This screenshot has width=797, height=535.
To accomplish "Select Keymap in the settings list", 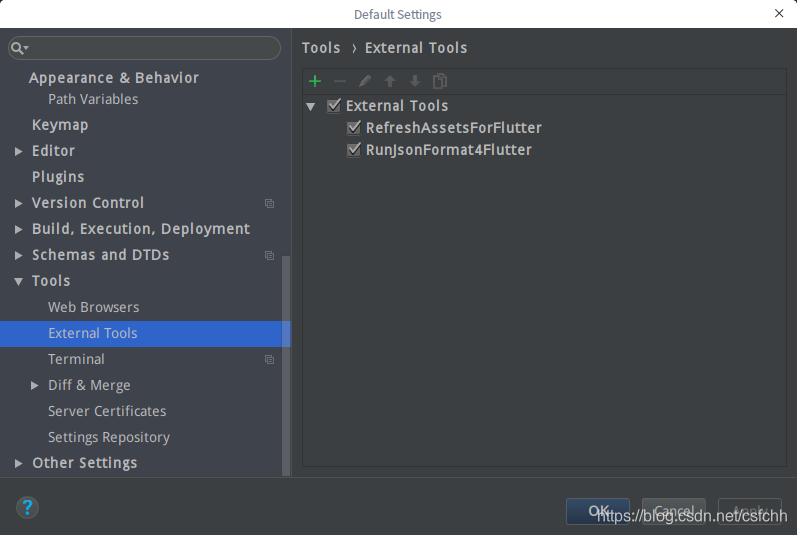I will pyautogui.click(x=60, y=125).
